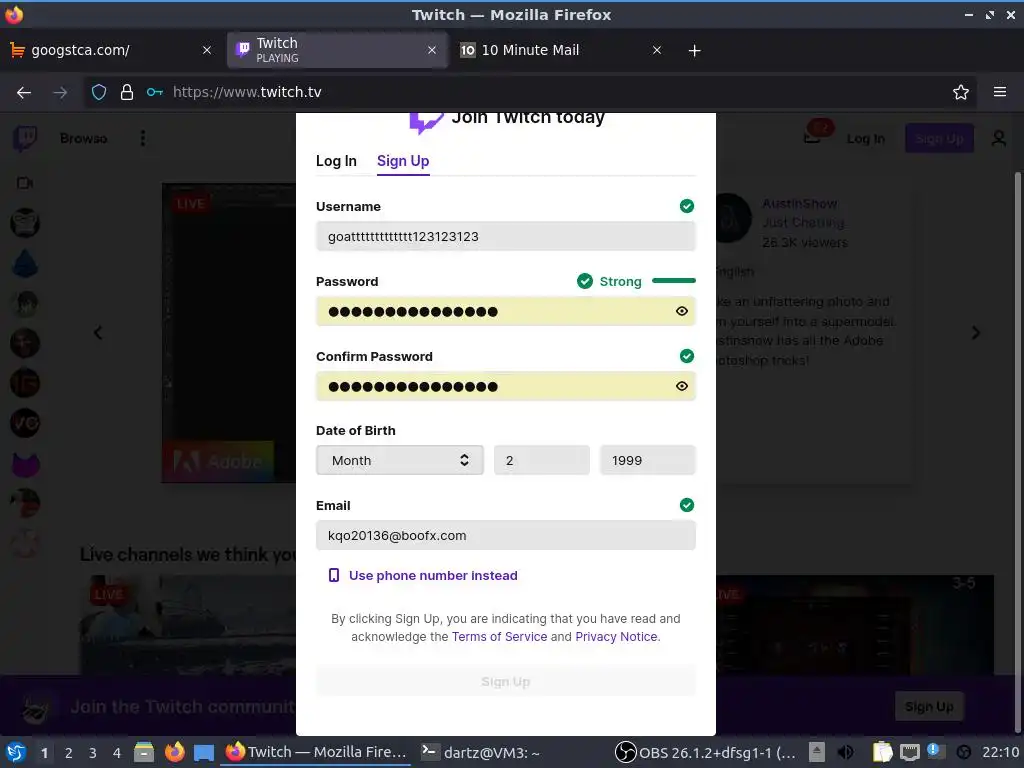Click the Just Chatting category text
The image size is (1024, 768).
click(x=803, y=223)
